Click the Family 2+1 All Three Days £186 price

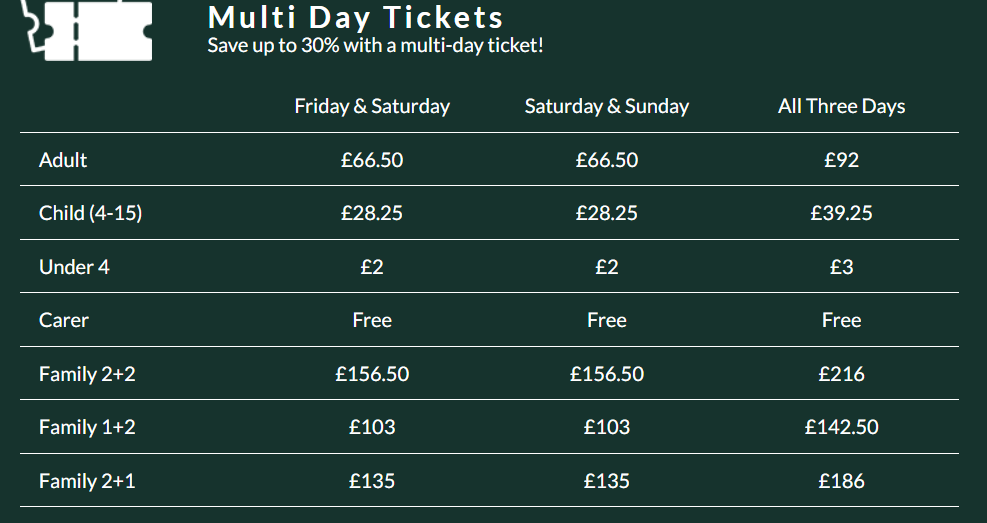click(x=841, y=481)
